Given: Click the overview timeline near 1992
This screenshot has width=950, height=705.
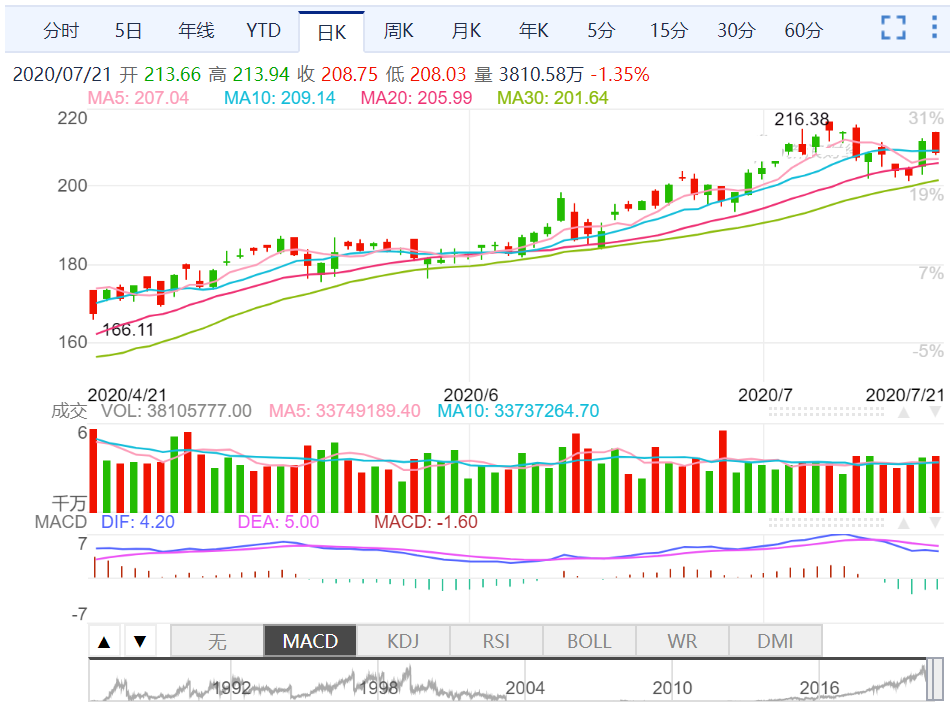Looking at the screenshot, I should point(231,688).
